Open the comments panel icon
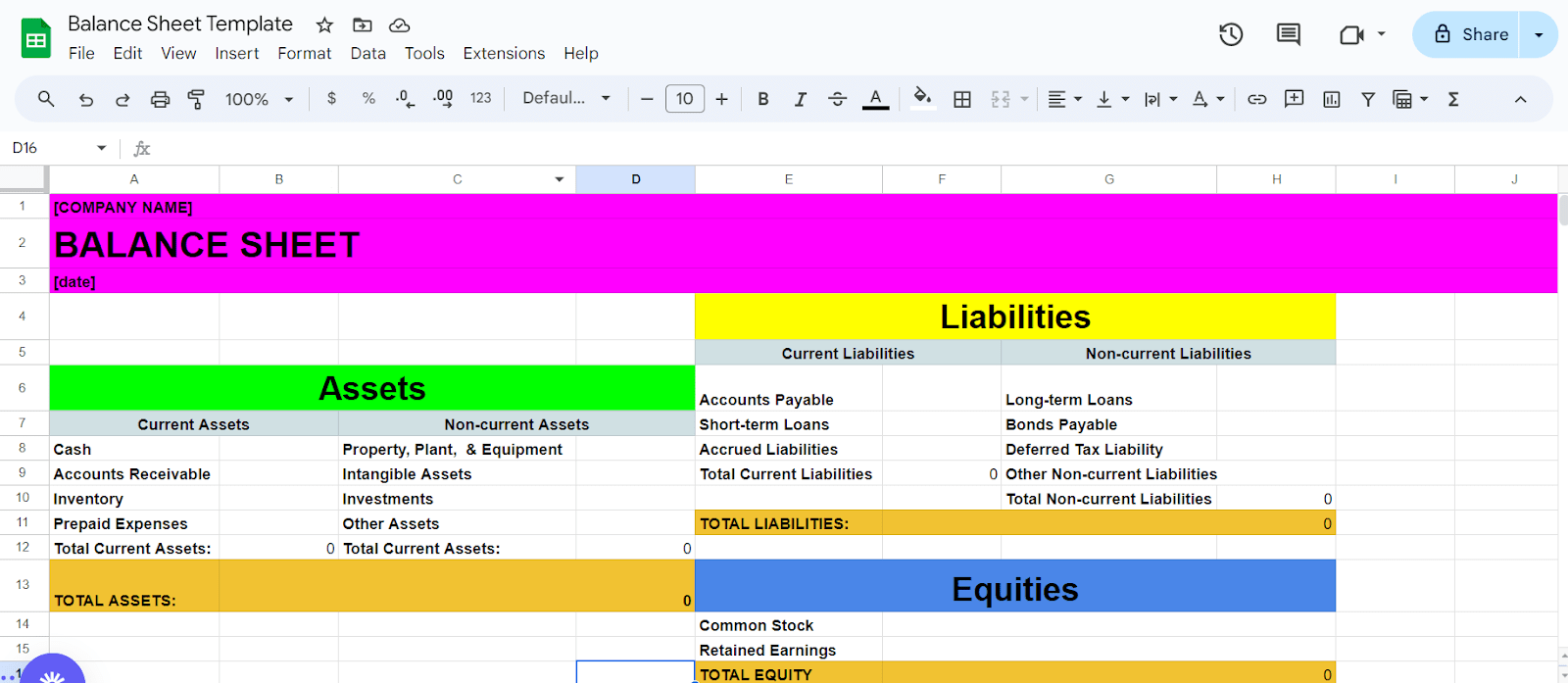The width and height of the screenshot is (1568, 683). [1289, 34]
